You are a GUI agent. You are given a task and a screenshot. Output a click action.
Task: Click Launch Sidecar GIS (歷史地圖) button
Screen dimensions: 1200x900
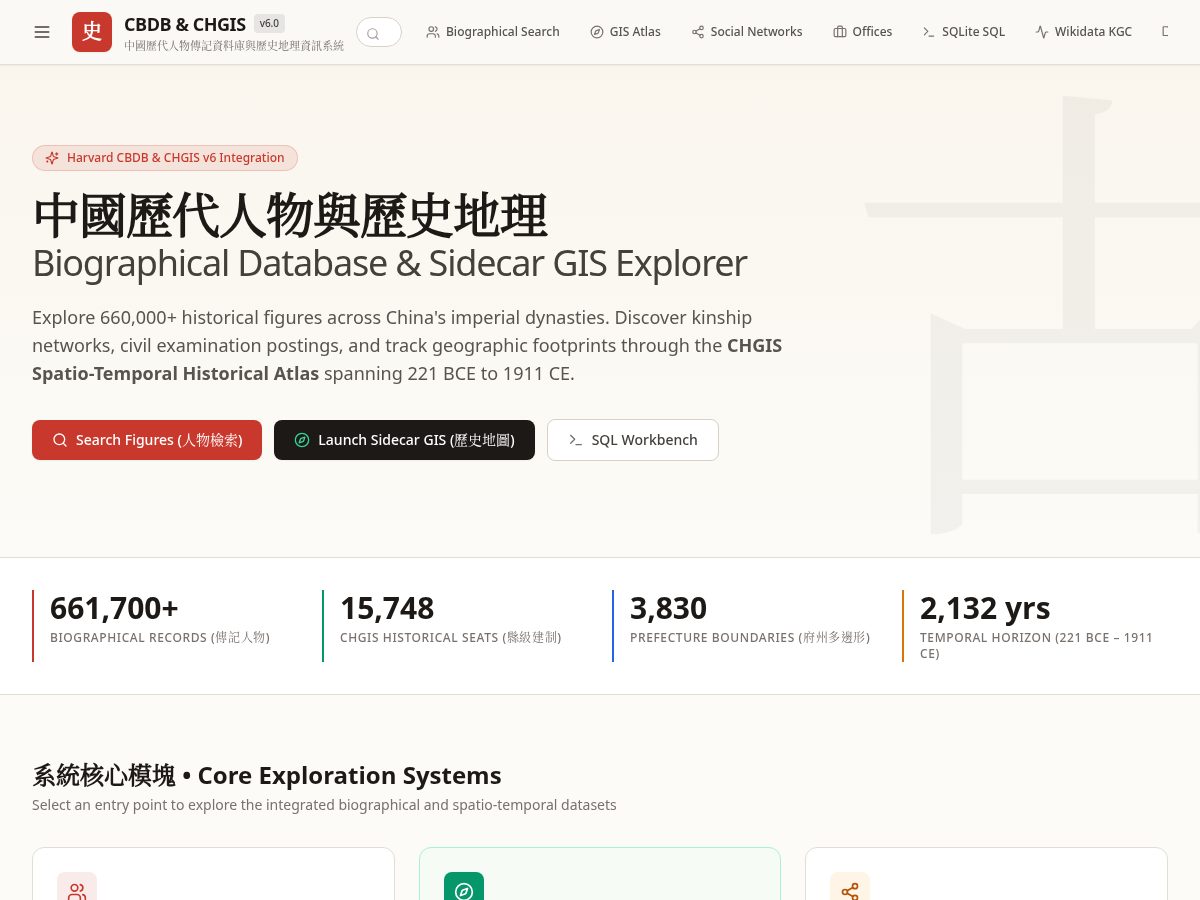click(404, 440)
